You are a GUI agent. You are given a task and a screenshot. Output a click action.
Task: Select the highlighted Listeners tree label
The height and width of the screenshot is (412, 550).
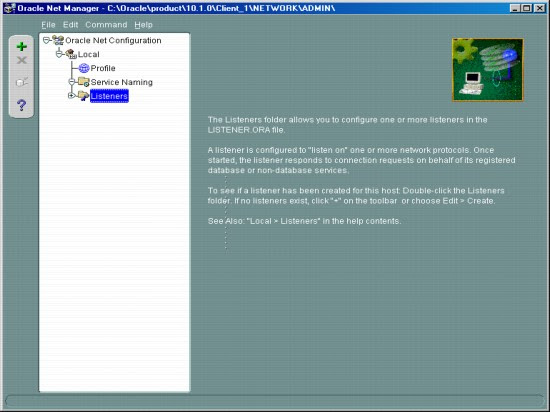[x=109, y=96]
